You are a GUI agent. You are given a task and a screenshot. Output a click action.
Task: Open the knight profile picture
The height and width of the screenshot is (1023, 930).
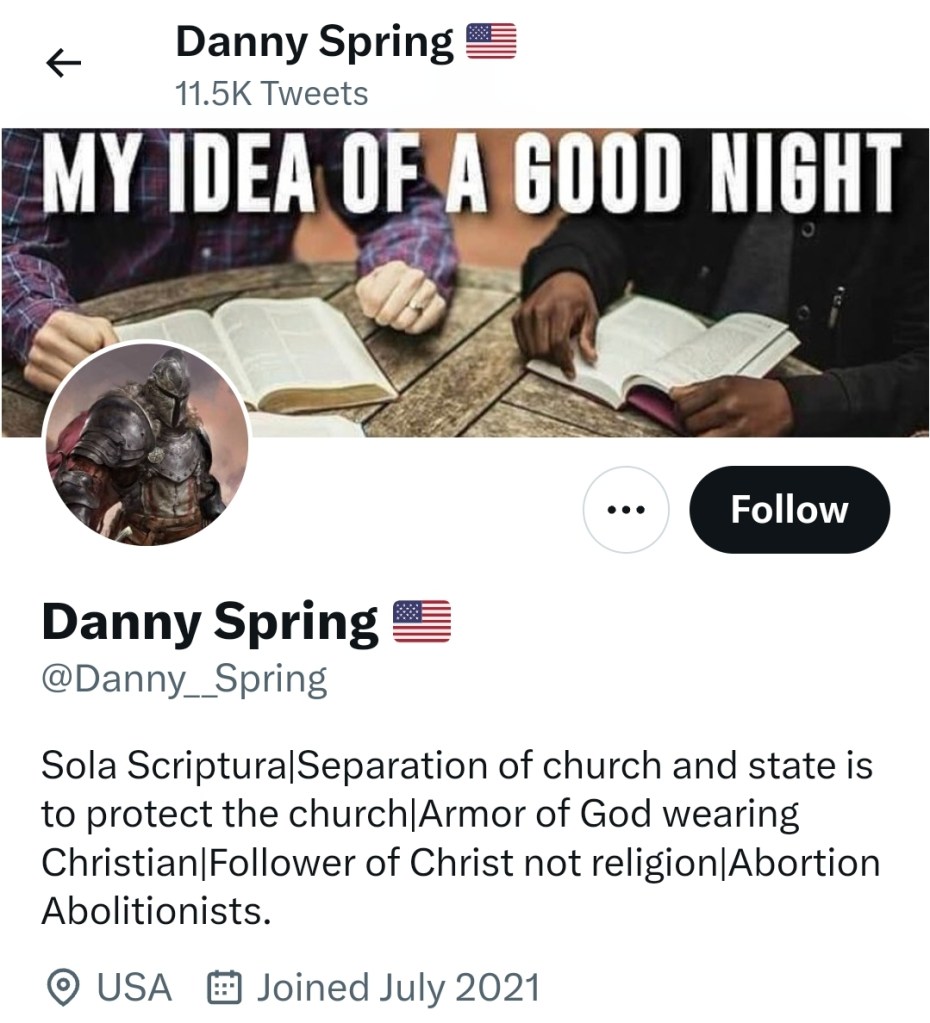pos(146,443)
